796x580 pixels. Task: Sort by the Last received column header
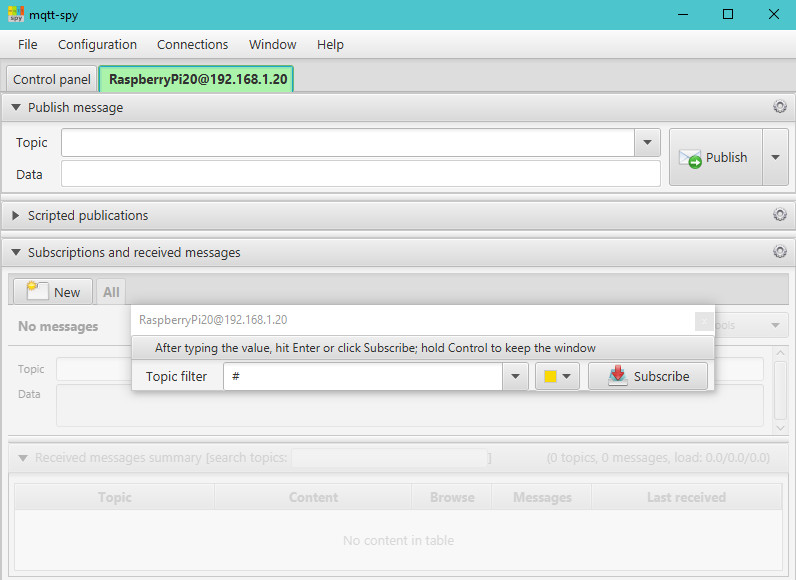pyautogui.click(x=686, y=497)
